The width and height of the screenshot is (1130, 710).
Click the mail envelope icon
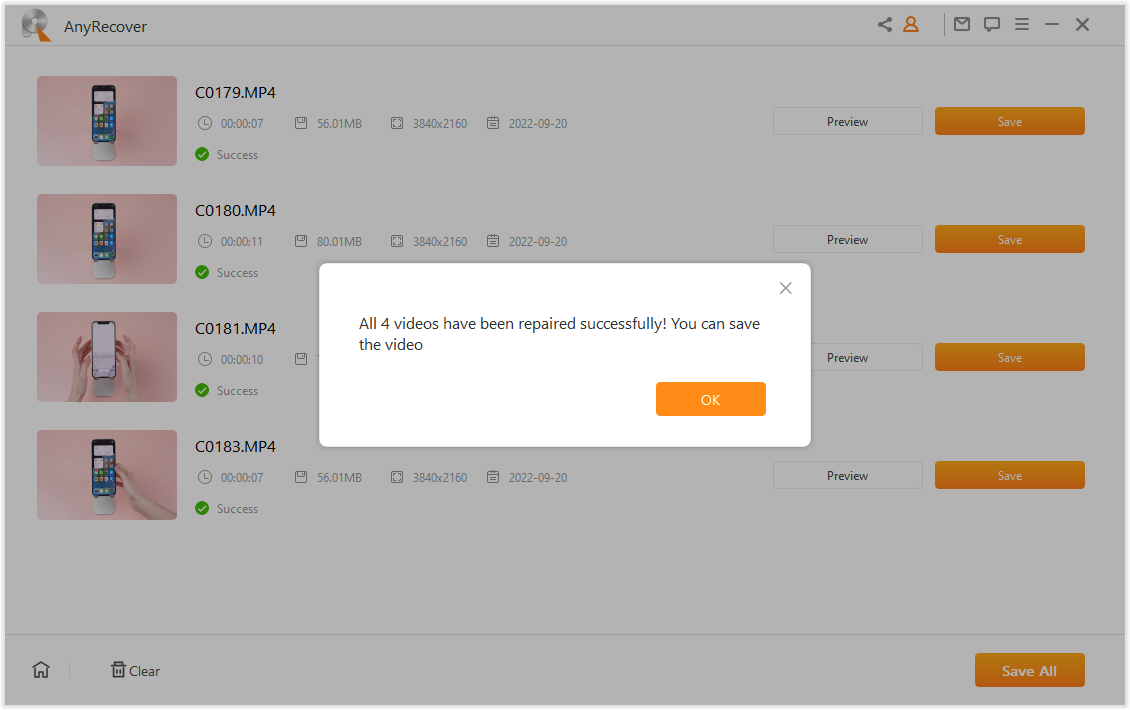962,25
